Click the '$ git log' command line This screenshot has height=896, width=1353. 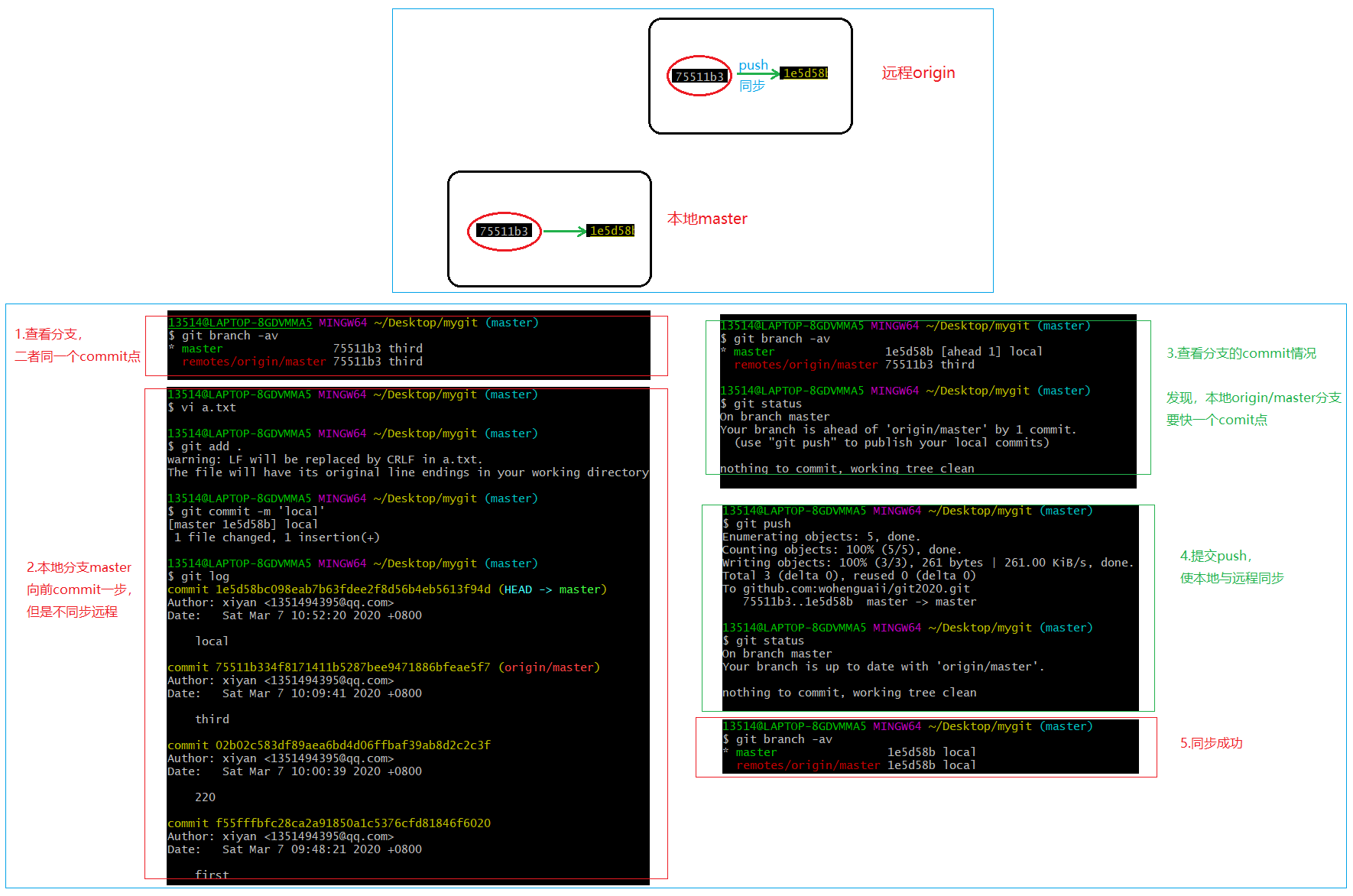pyautogui.click(x=199, y=576)
